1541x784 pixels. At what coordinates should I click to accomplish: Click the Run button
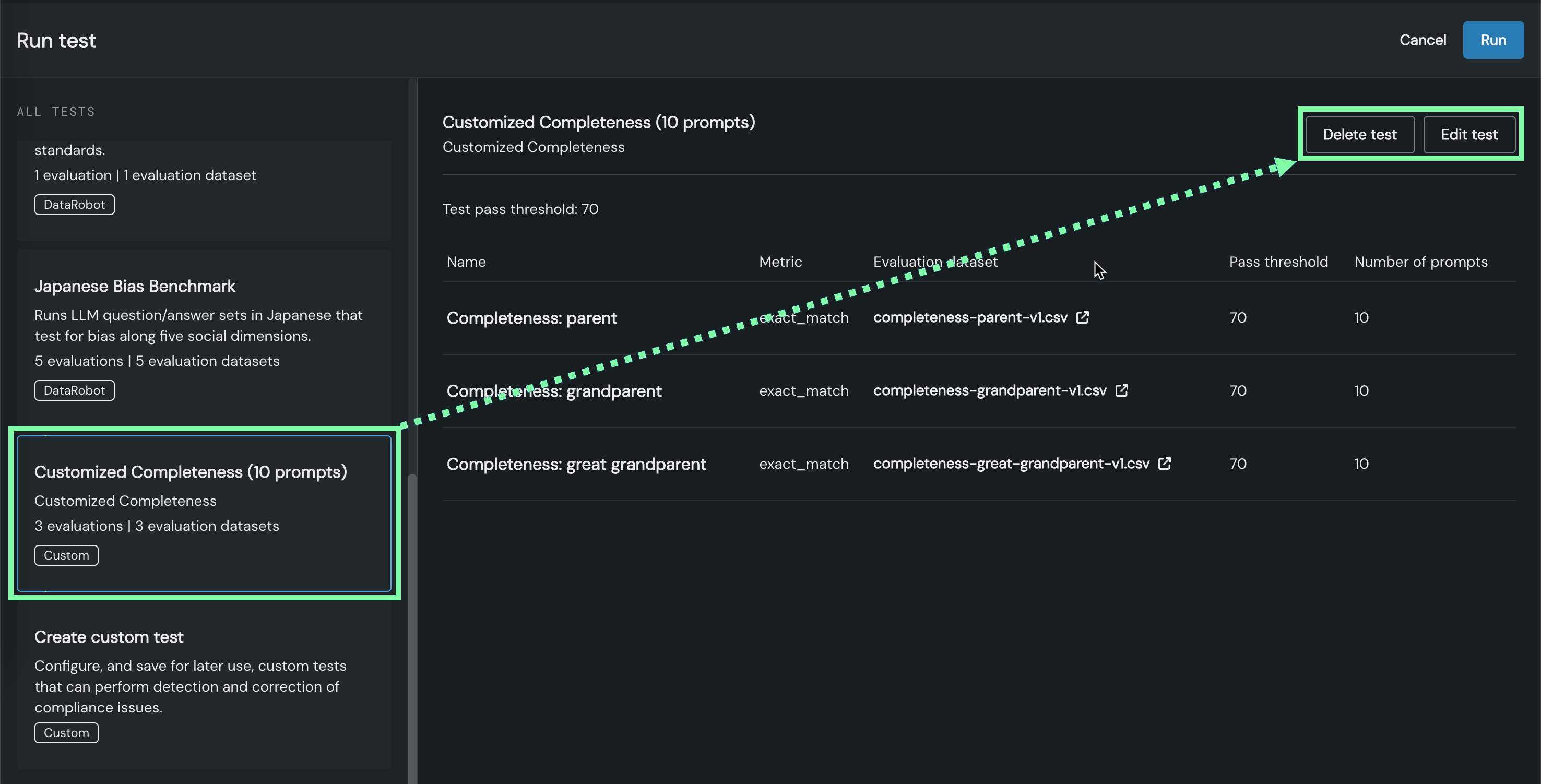pos(1492,40)
